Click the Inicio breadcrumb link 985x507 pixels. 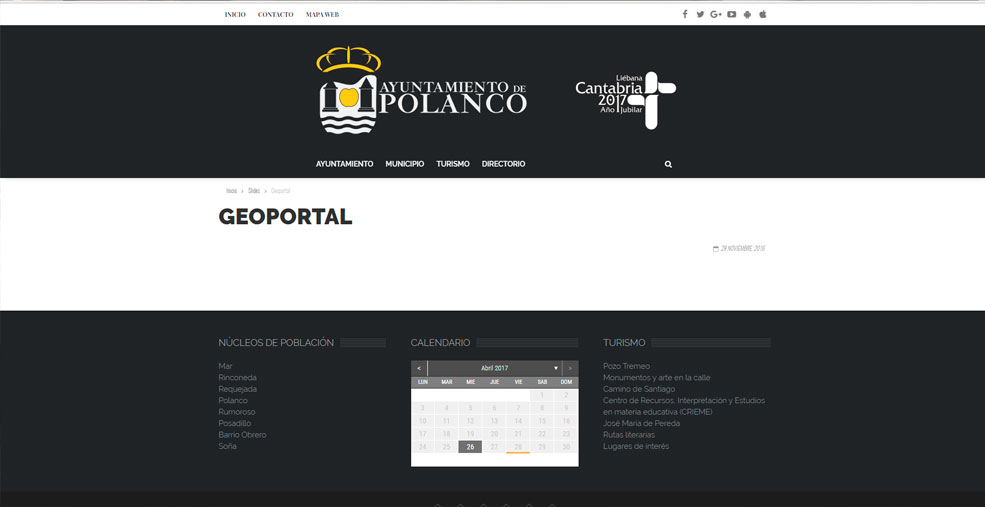point(231,190)
